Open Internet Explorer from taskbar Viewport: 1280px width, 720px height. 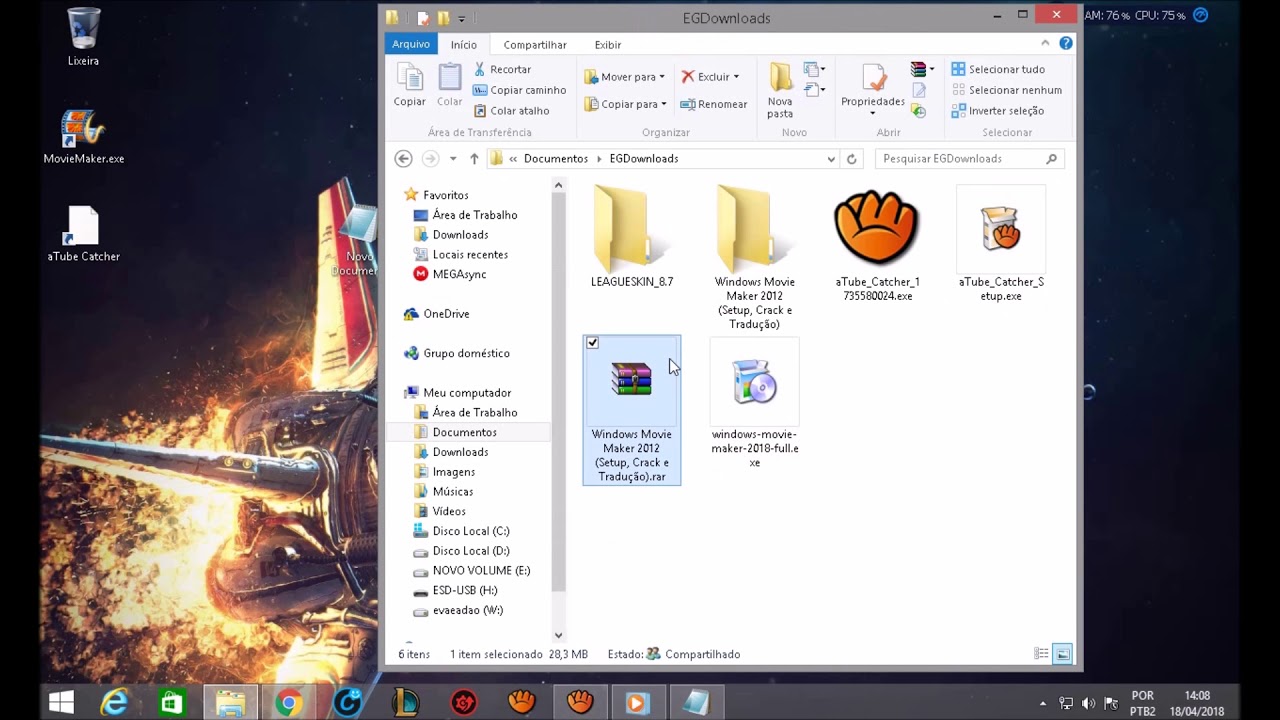pos(115,703)
